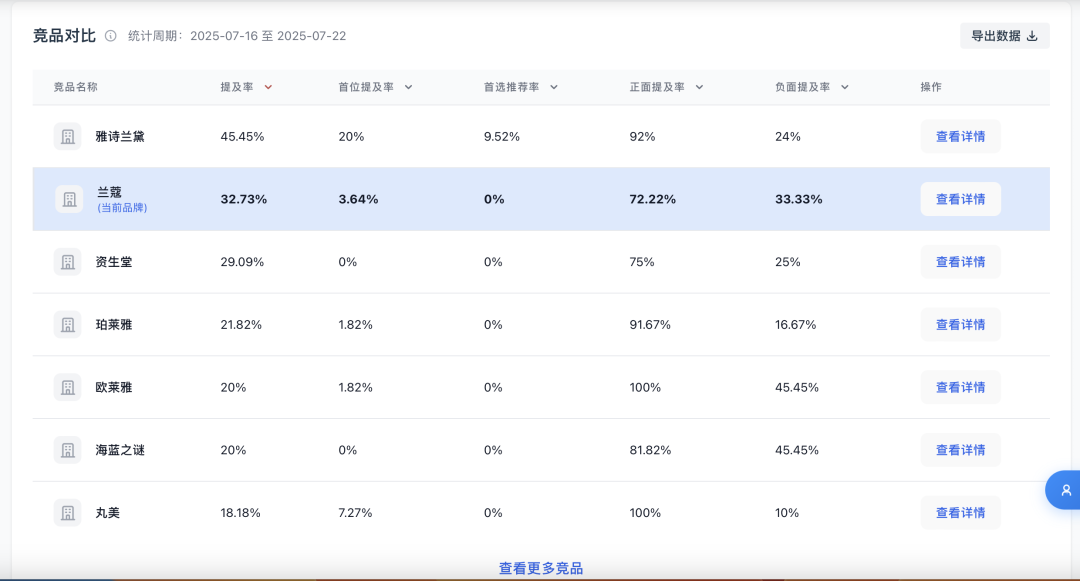Click the 9.52% value for 雅诗兰黛
The image size is (1080, 581).
(501, 136)
